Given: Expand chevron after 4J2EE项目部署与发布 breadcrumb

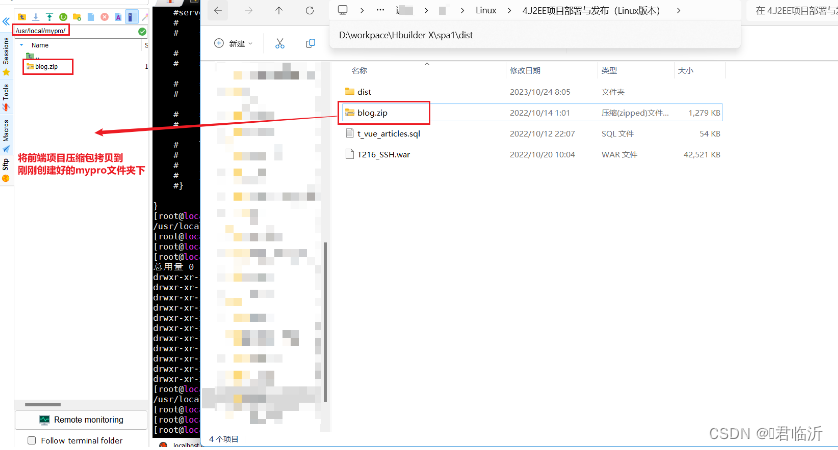Looking at the screenshot, I should pyautogui.click(x=678, y=10).
